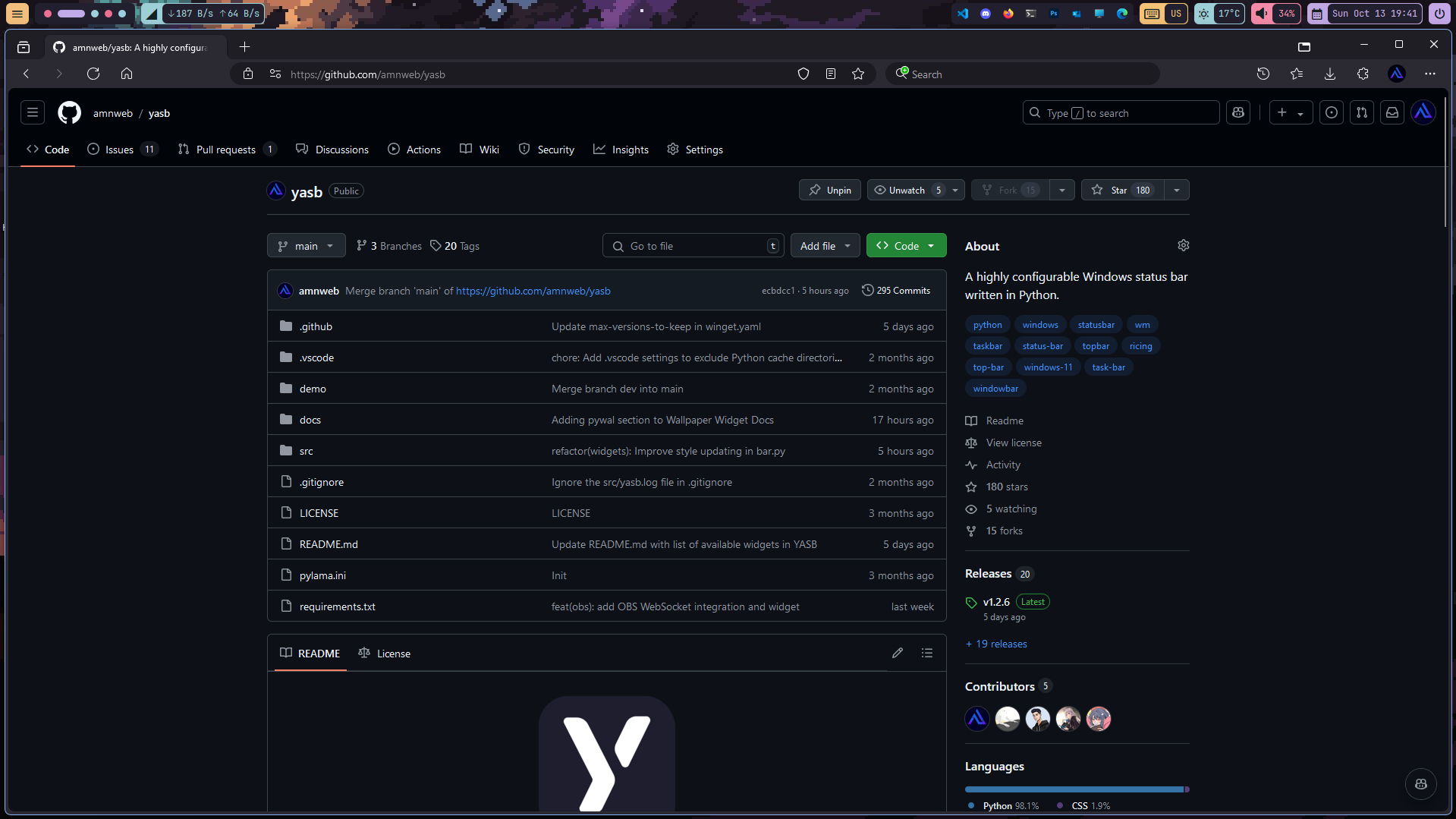Open the Activity link in About sidebar

[1003, 465]
